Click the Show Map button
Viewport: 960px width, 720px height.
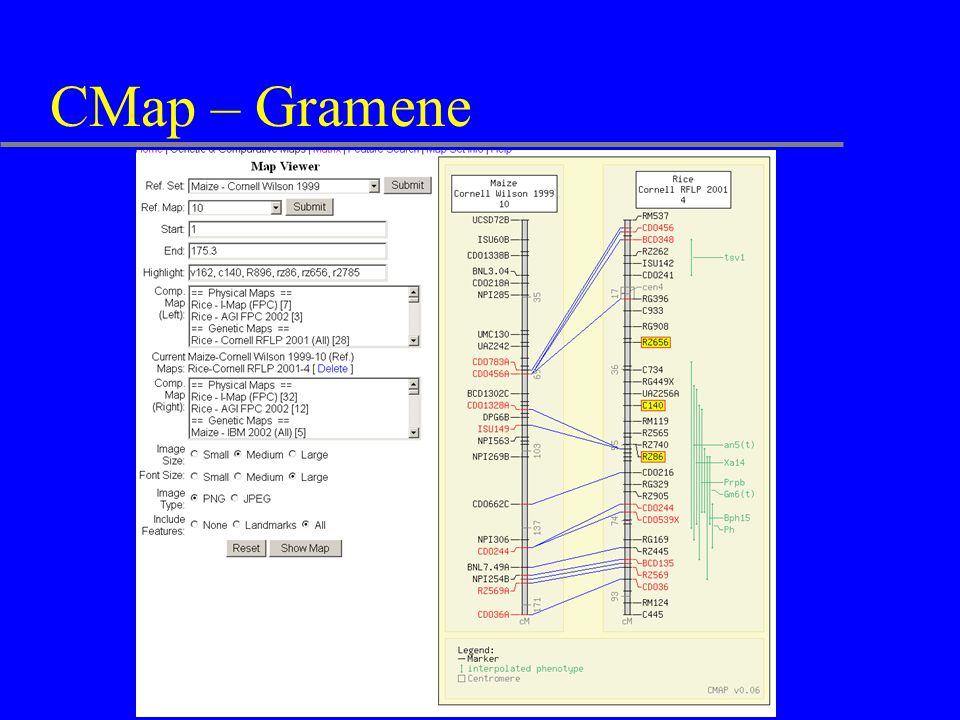point(305,548)
